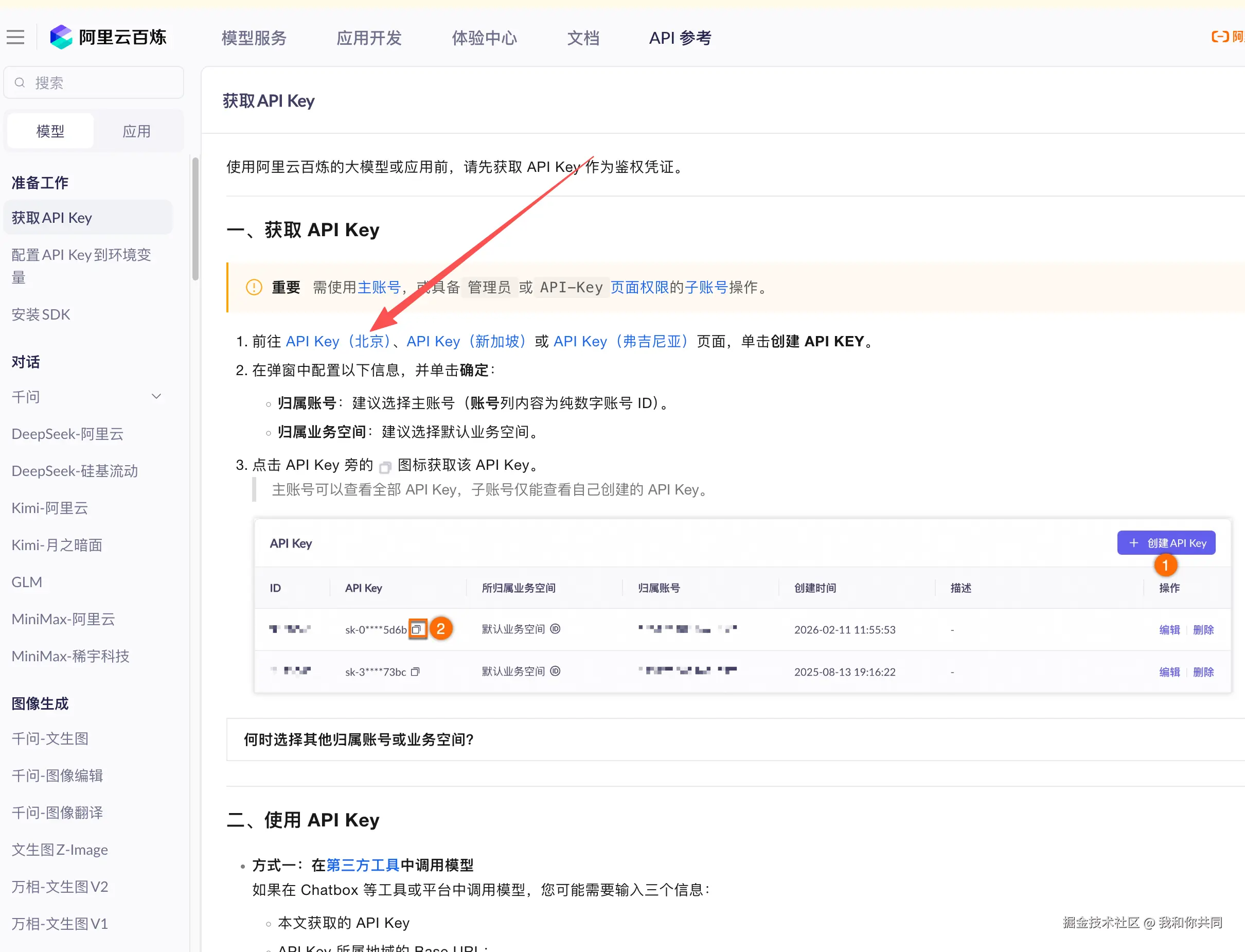Expand 何时选择其他归属账号或业务空间 section
The width and height of the screenshot is (1245, 952).
359,739
